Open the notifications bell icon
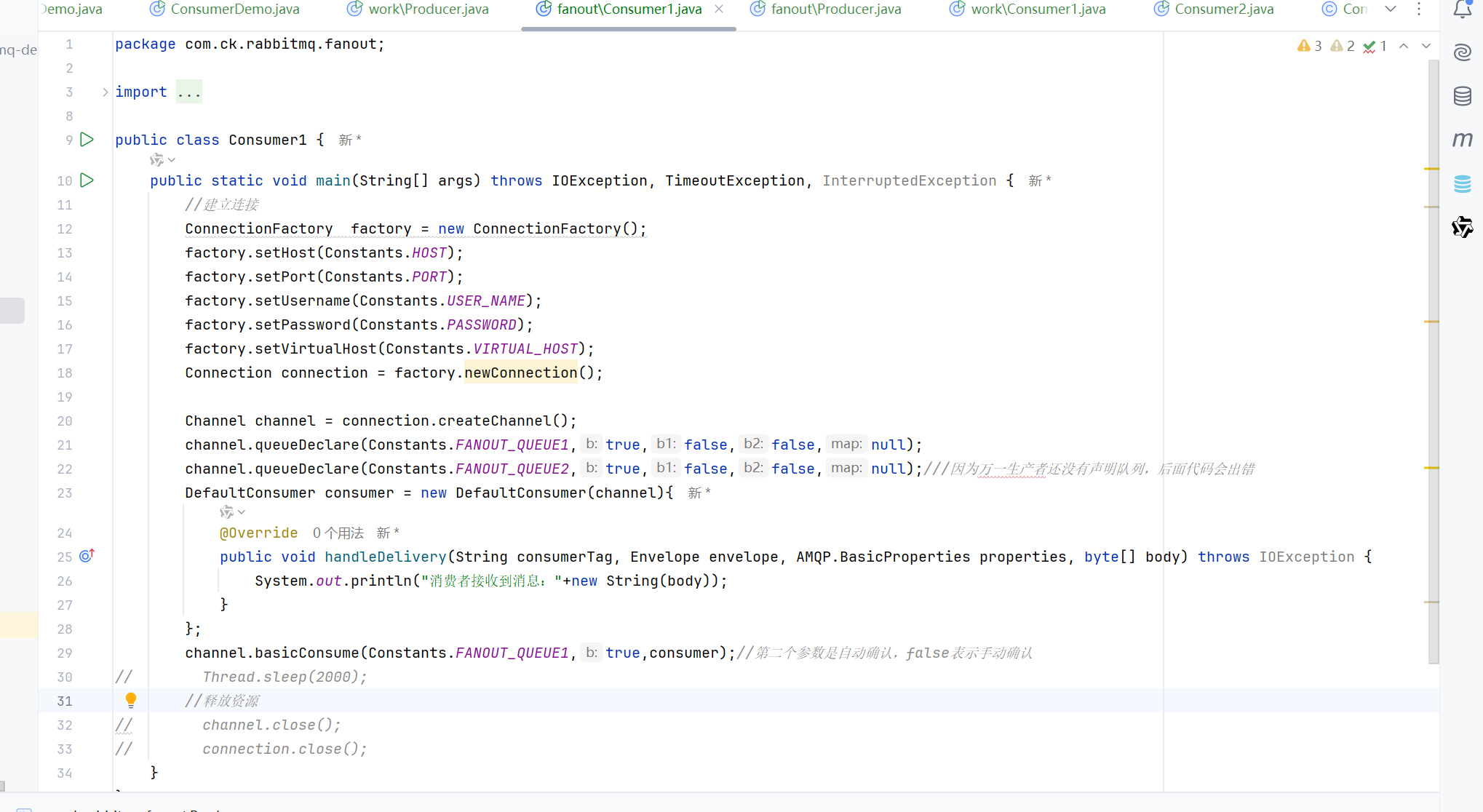 click(1463, 9)
